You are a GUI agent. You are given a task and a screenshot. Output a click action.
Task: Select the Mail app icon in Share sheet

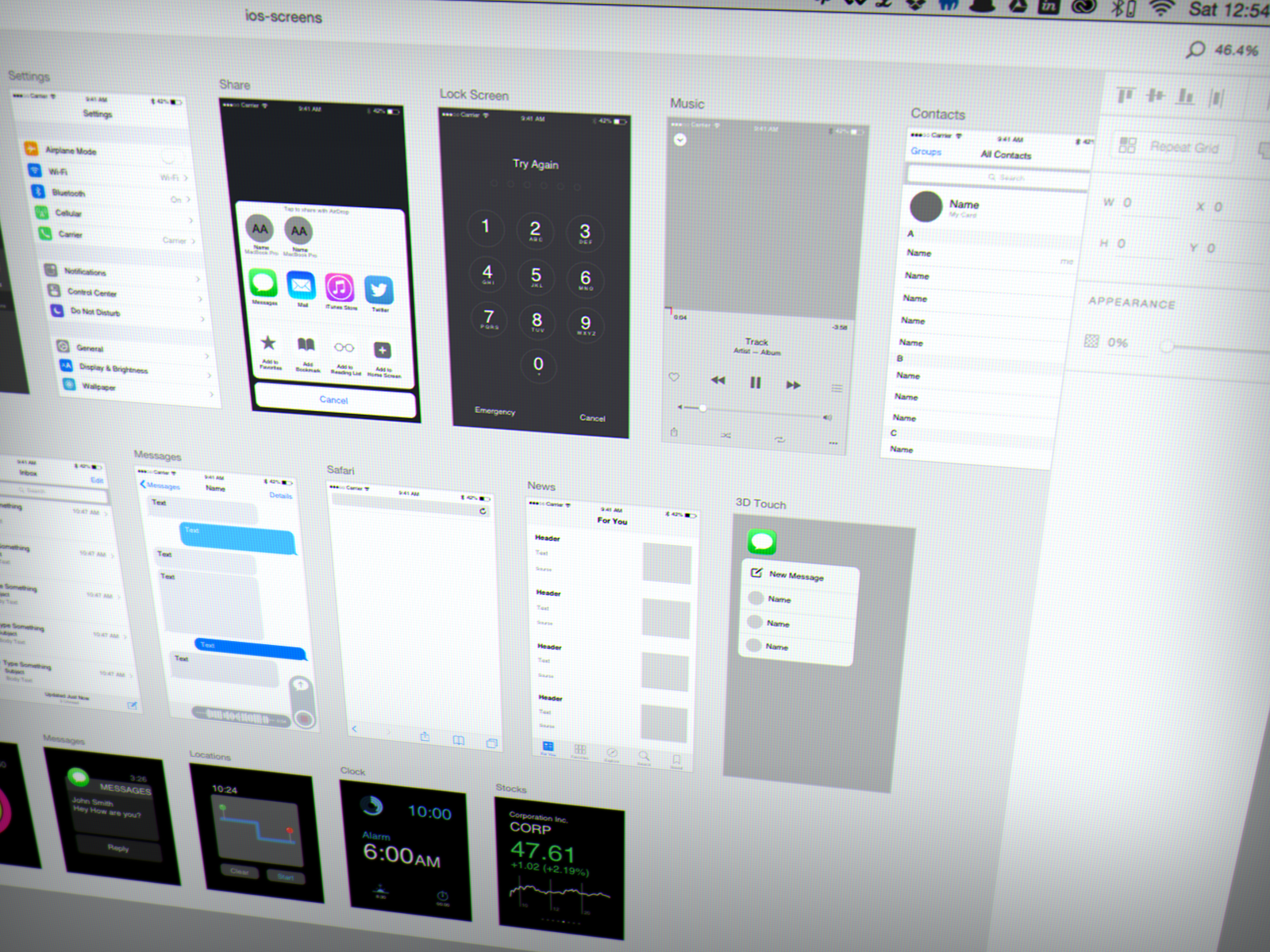click(301, 285)
